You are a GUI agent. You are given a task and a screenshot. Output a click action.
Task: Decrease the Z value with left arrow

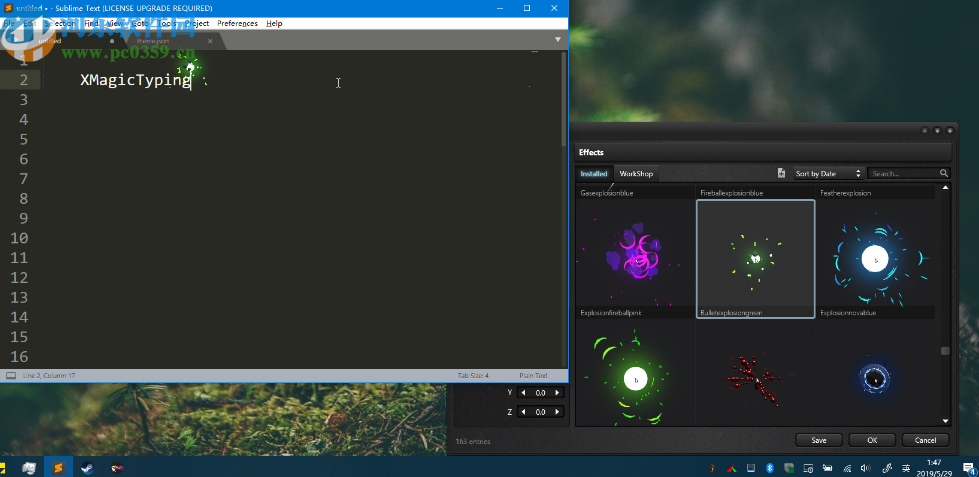point(523,412)
